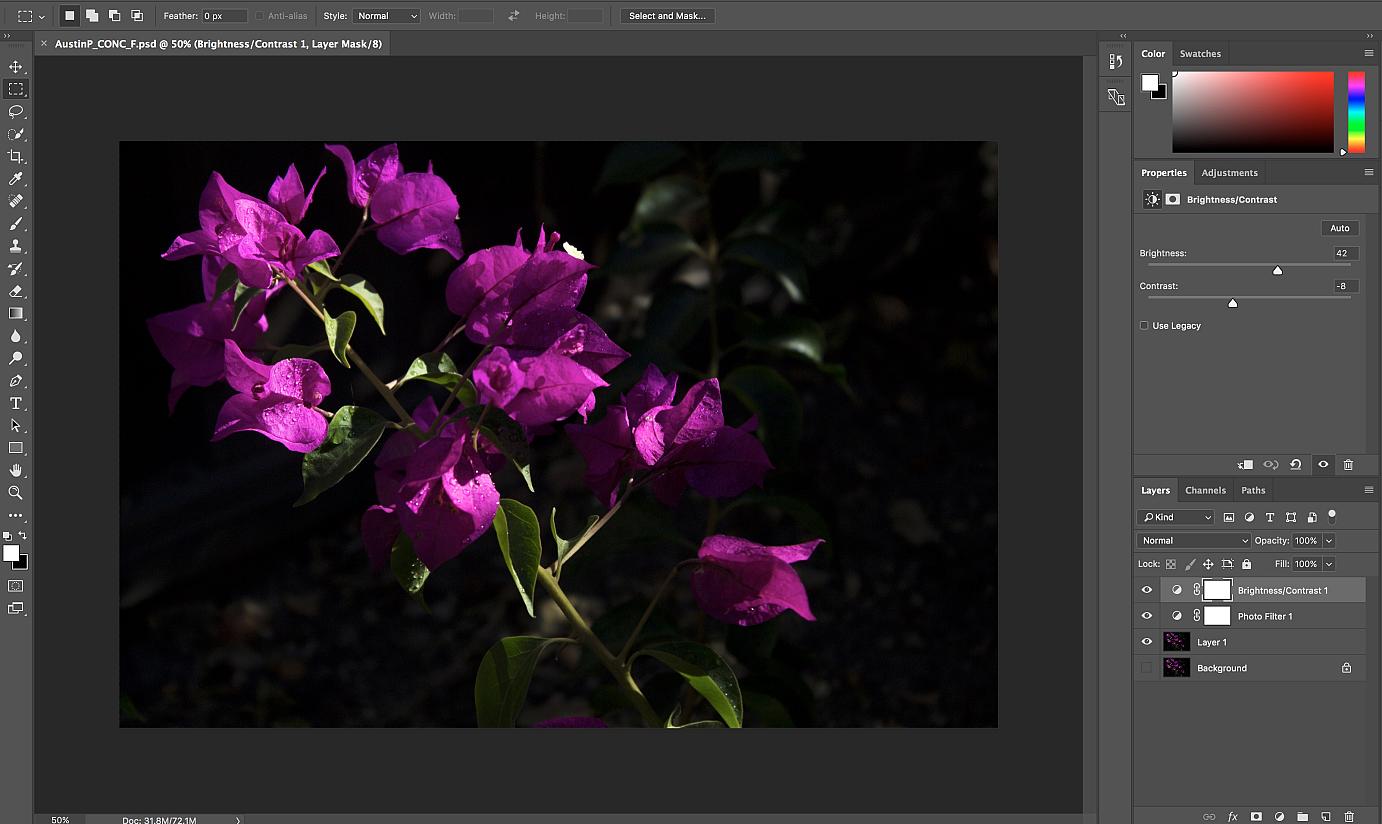Switch to the Paths tab
This screenshot has width=1382, height=824.
point(1253,490)
